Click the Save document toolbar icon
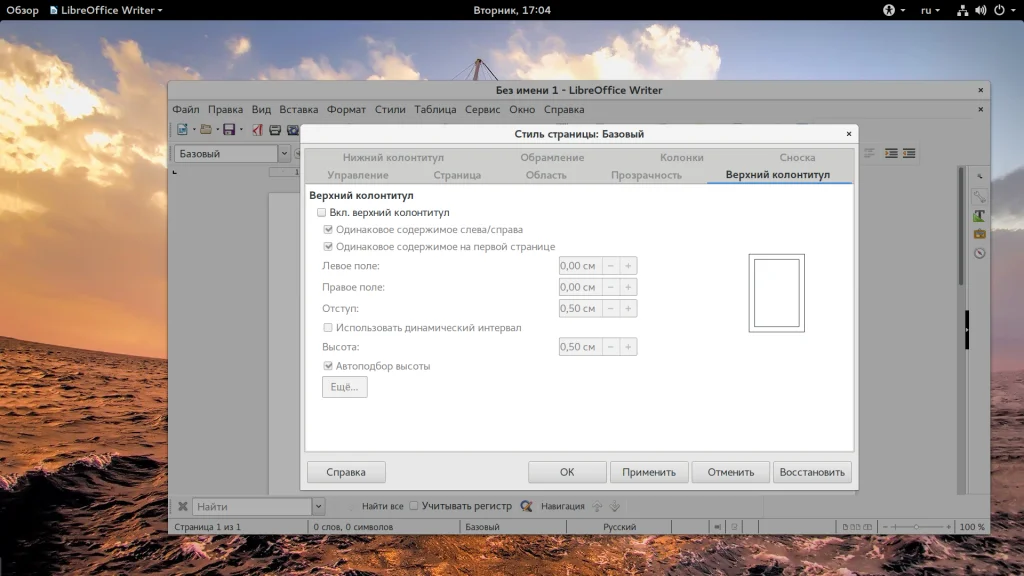 [x=229, y=130]
